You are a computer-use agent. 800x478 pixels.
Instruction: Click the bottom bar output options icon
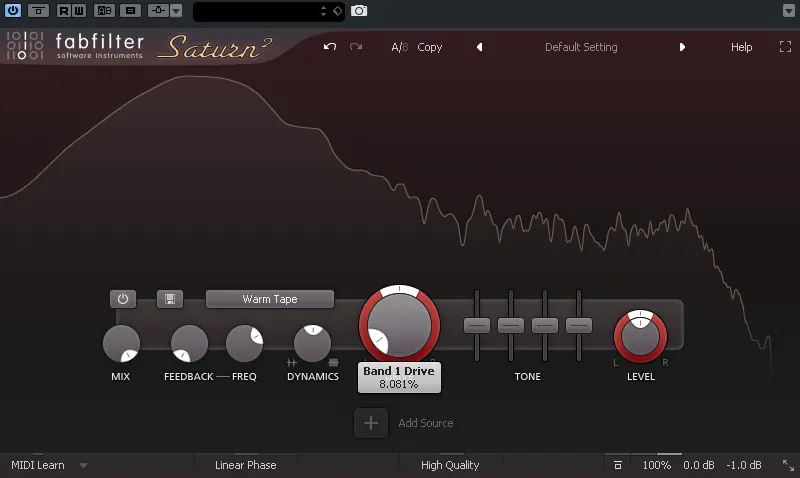(618, 465)
